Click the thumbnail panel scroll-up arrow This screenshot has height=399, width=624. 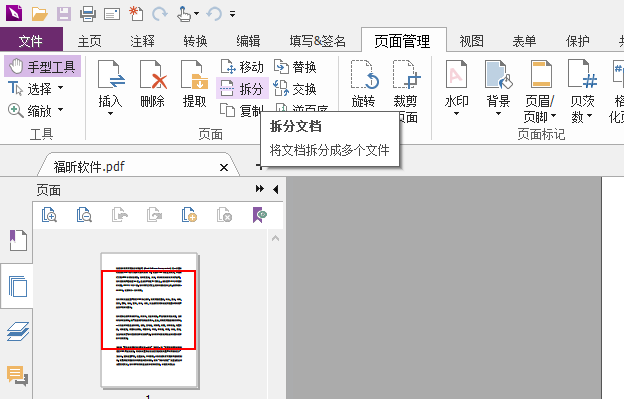pos(275,239)
